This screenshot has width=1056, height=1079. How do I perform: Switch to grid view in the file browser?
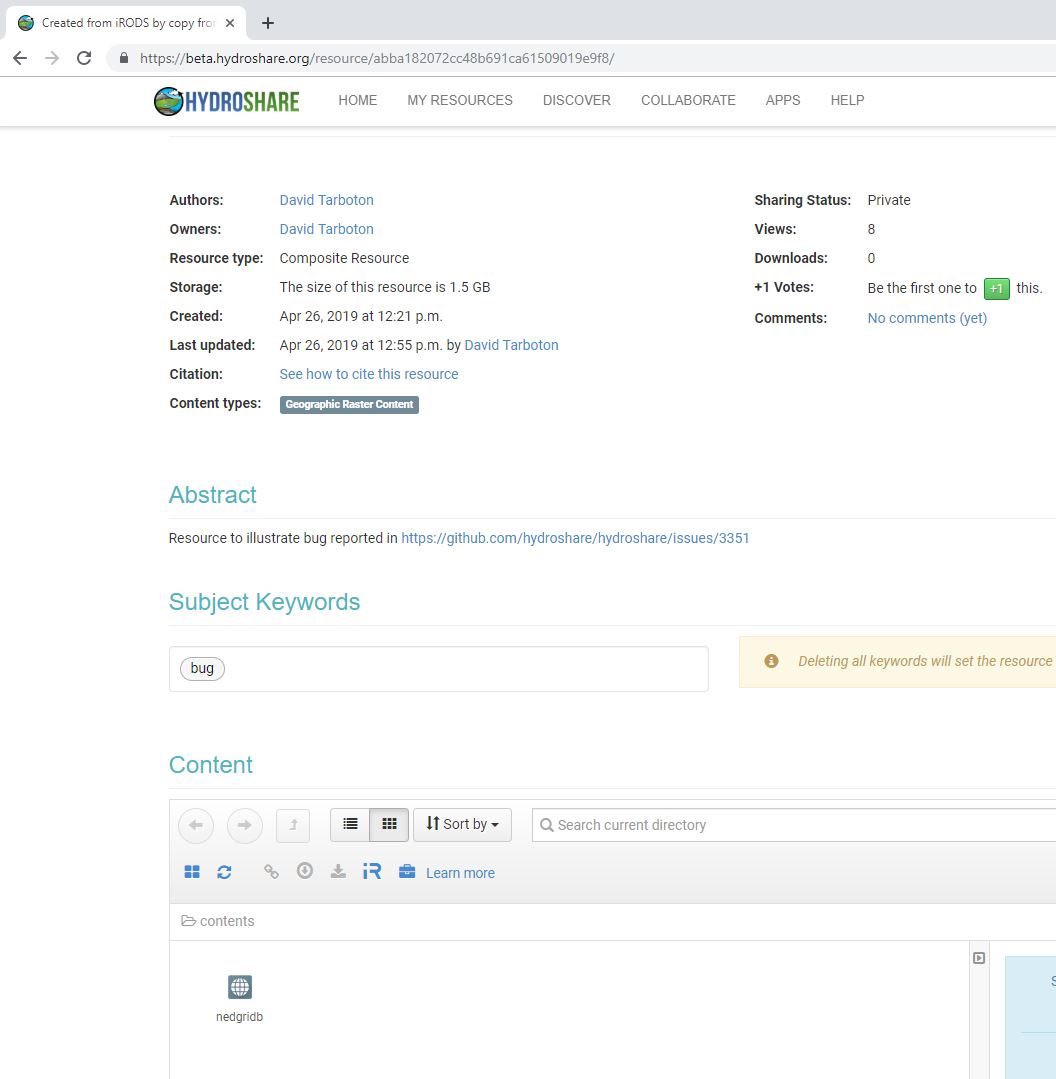(389, 824)
